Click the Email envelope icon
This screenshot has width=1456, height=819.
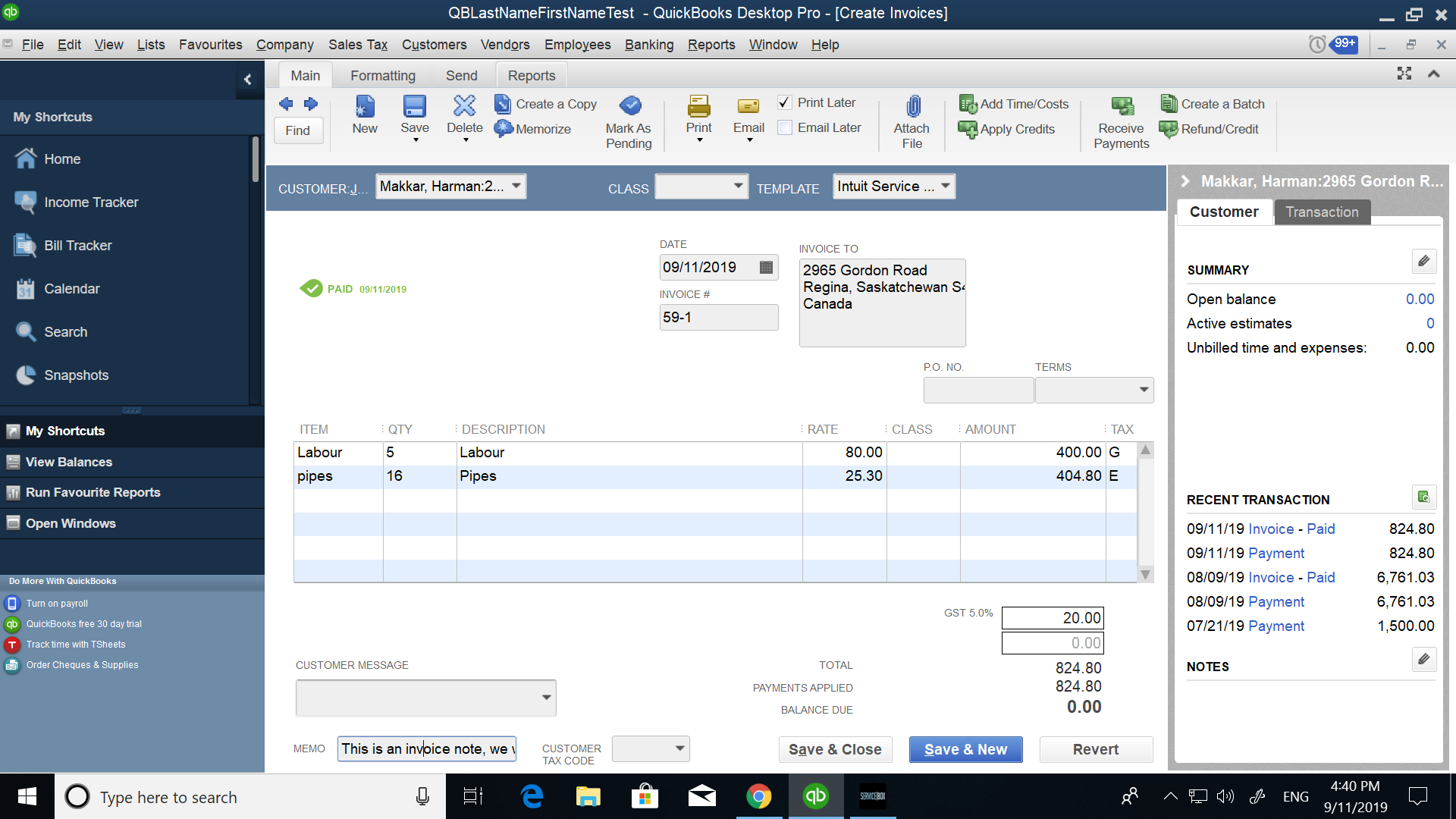click(748, 106)
